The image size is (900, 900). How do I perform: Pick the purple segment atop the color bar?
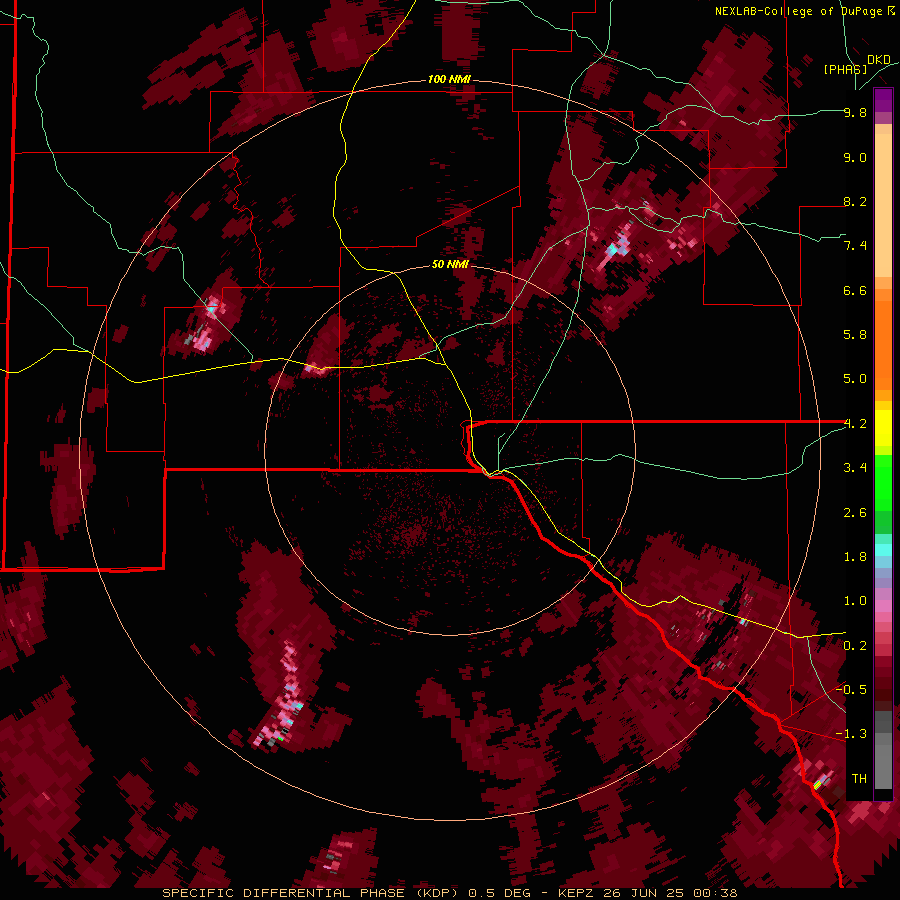click(883, 100)
